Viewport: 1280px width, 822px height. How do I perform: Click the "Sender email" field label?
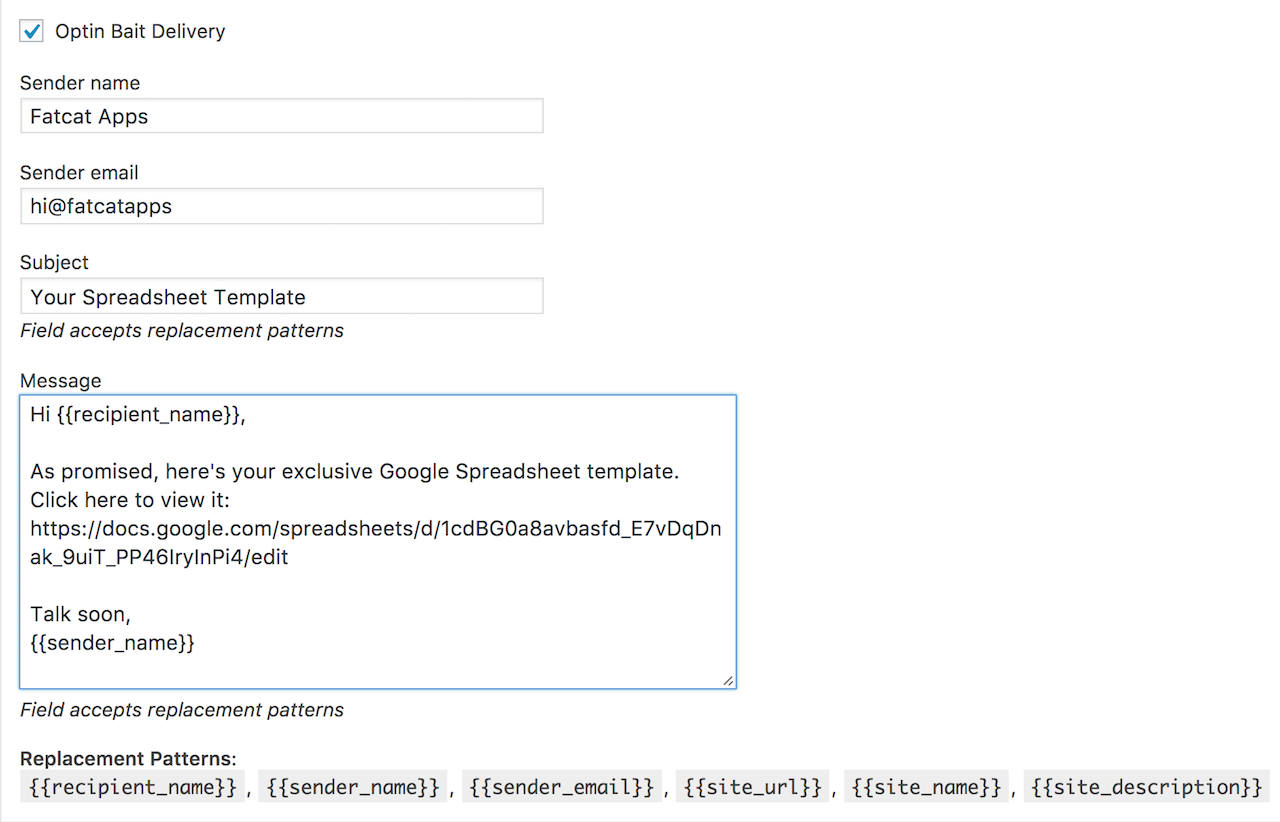pos(79,173)
